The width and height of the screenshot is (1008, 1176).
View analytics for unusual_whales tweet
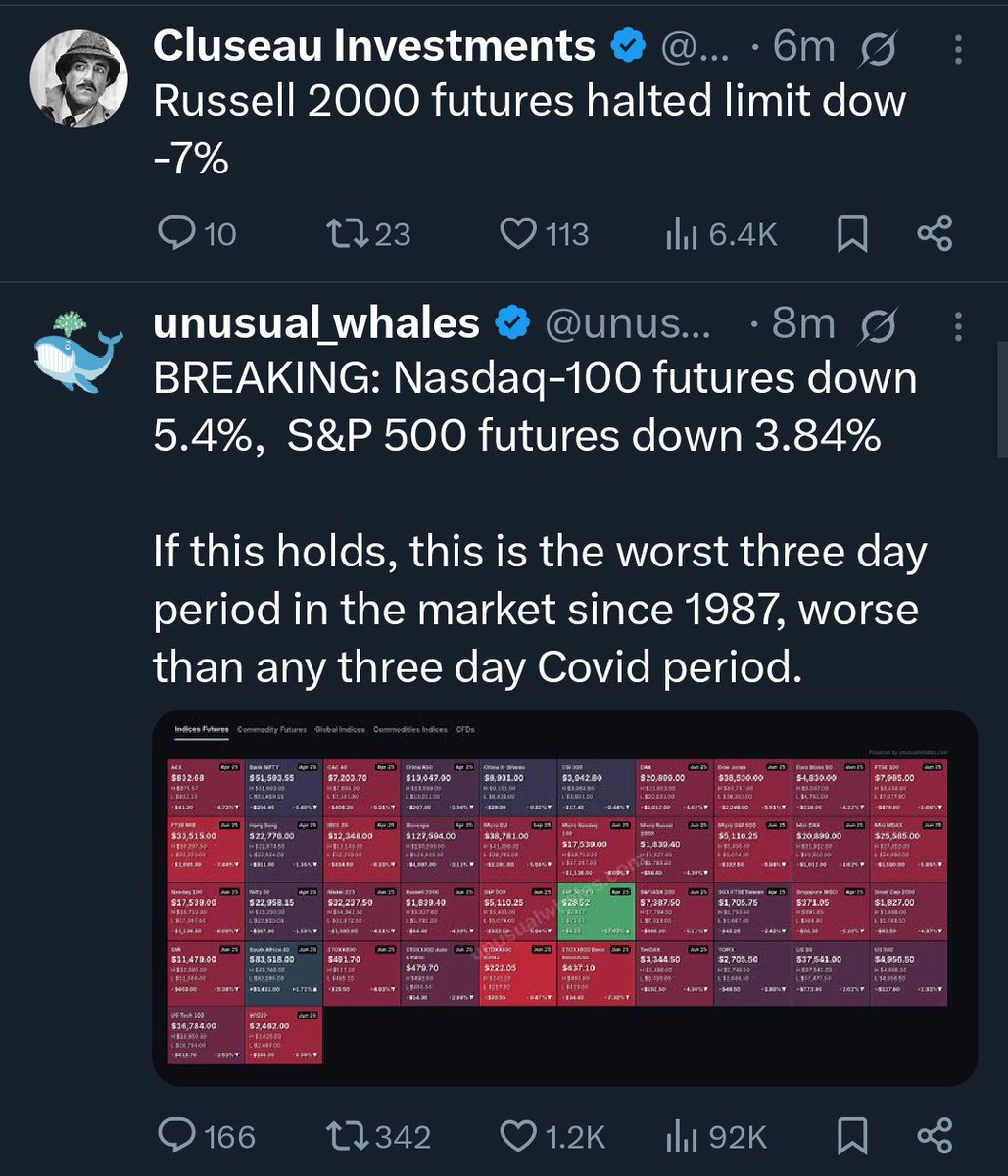tap(681, 1136)
